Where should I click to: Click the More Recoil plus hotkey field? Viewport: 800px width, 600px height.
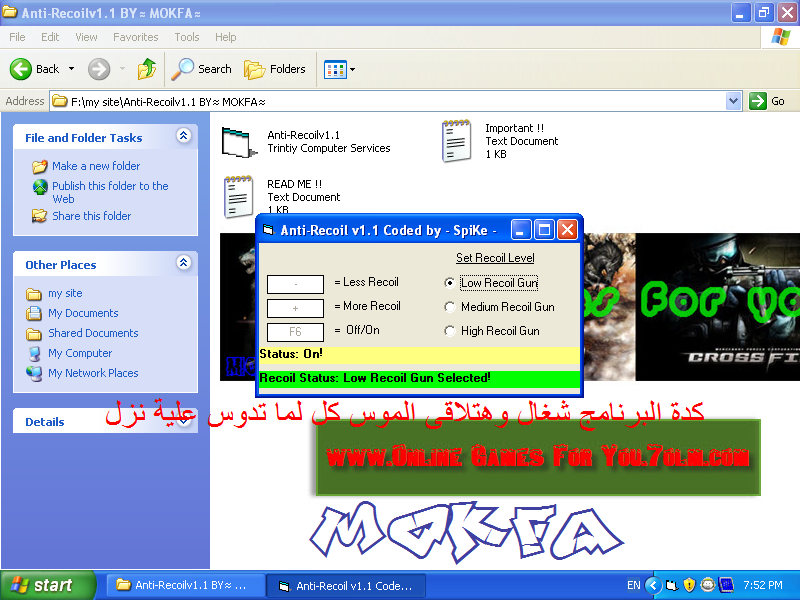click(295, 308)
